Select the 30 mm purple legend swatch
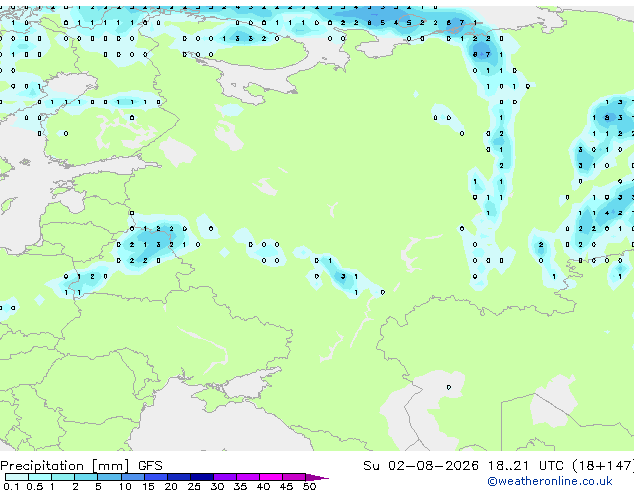The width and height of the screenshot is (634, 490). pyautogui.click(x=224, y=477)
